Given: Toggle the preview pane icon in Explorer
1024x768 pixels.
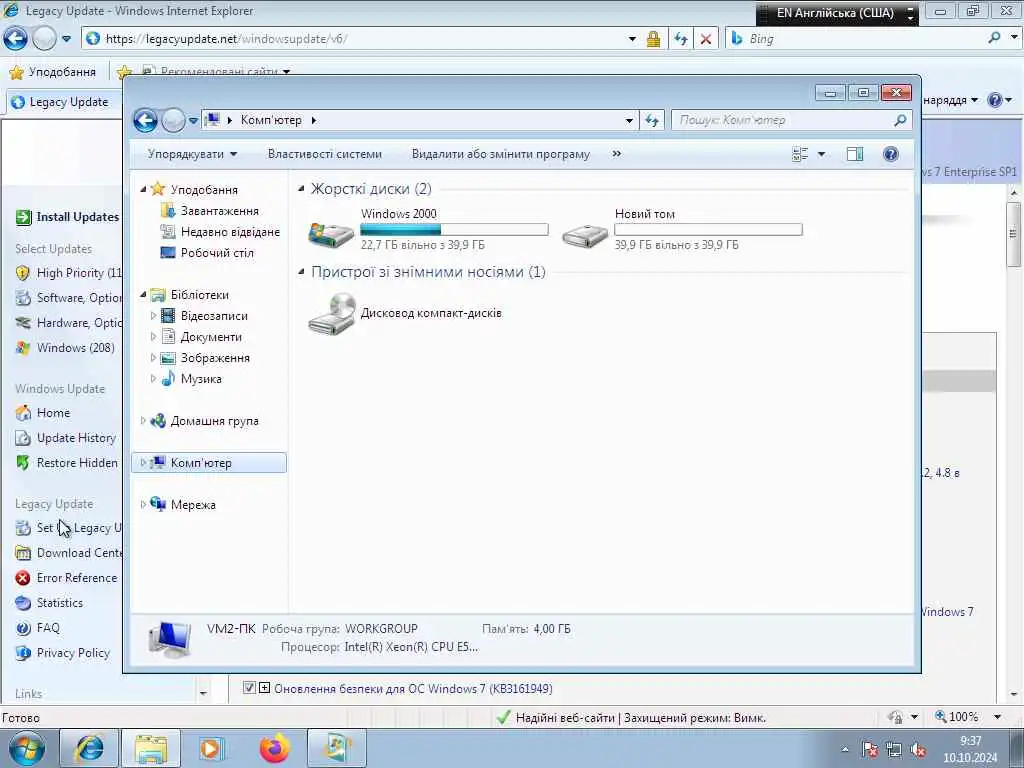Looking at the screenshot, I should tap(855, 154).
